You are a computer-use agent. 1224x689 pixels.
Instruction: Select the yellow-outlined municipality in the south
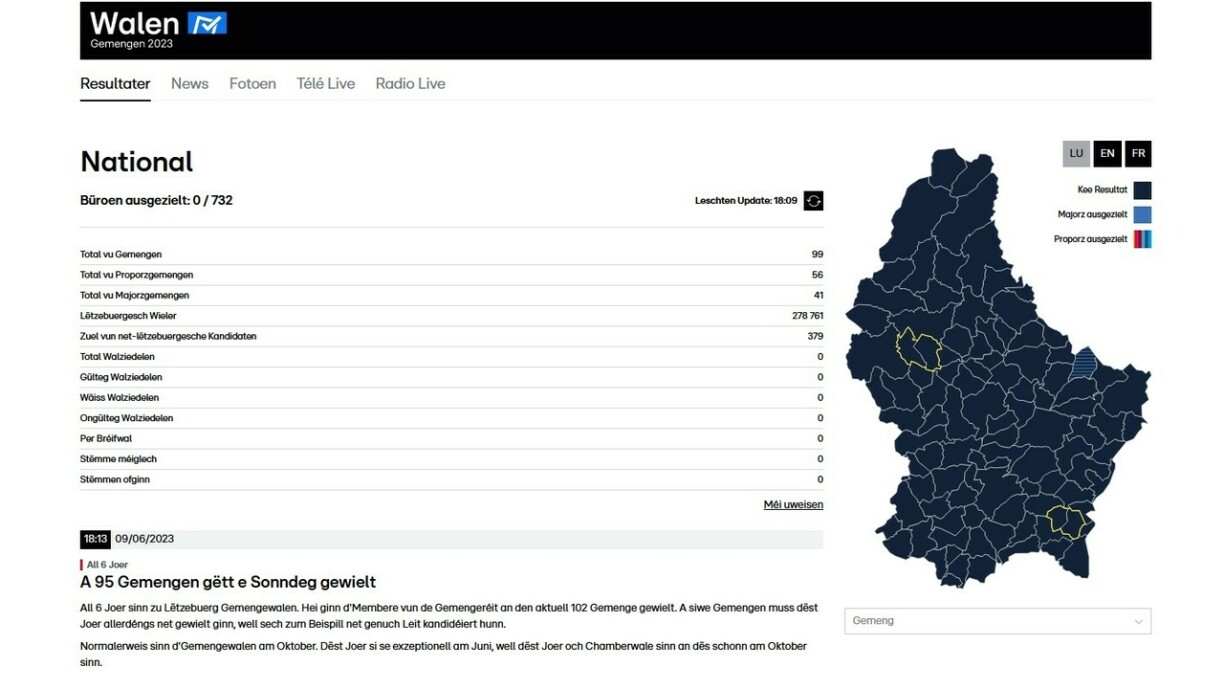point(1065,522)
